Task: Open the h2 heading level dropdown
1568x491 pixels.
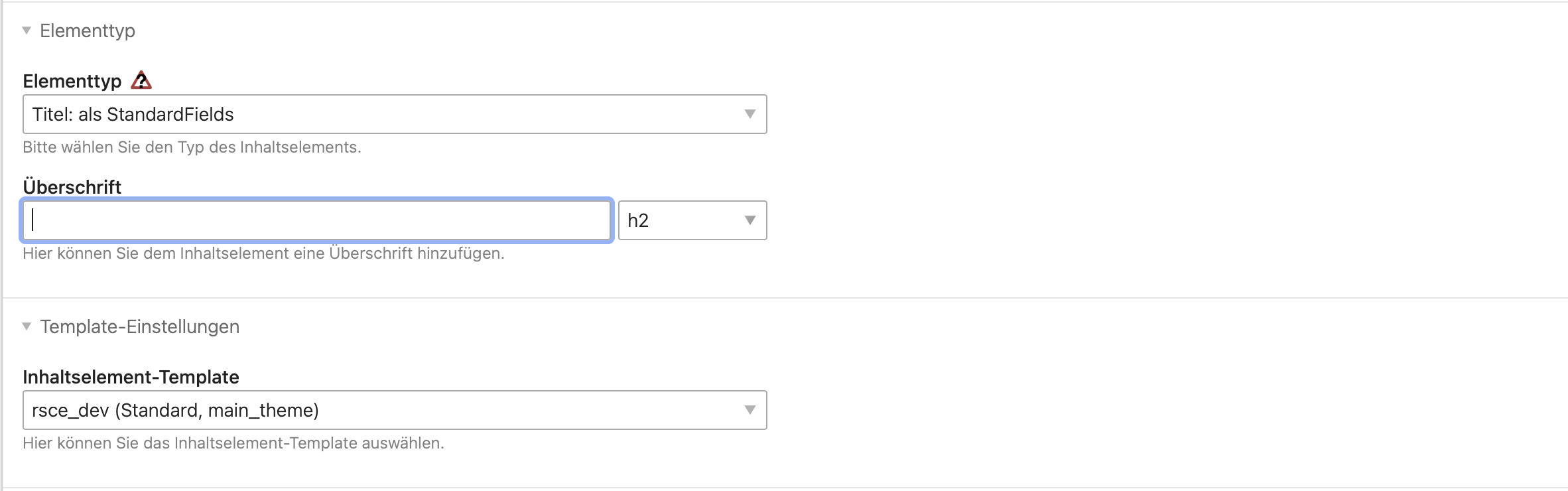Action: tap(683, 220)
